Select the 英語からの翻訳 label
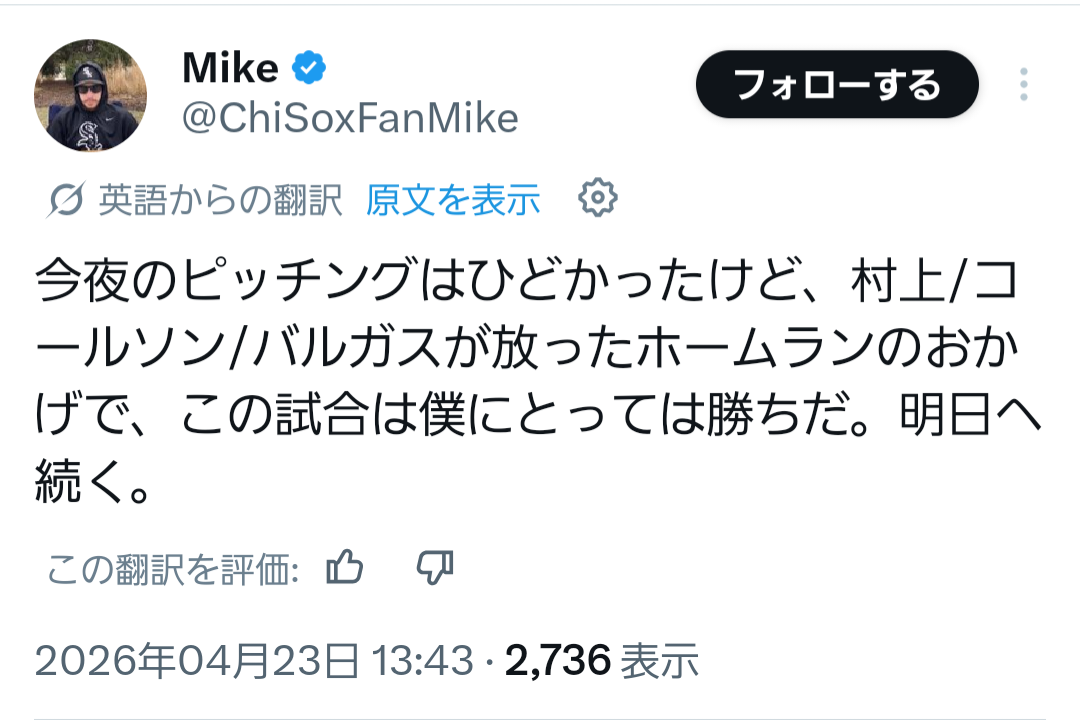This screenshot has width=1080, height=723. click(x=220, y=201)
